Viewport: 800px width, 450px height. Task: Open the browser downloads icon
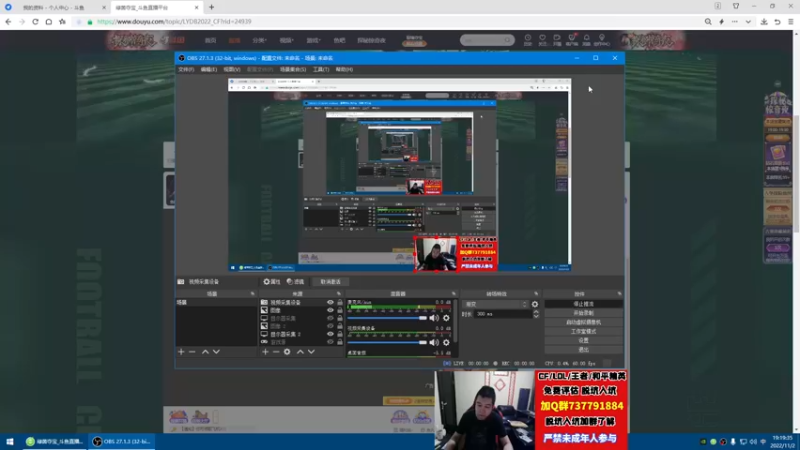764,21
